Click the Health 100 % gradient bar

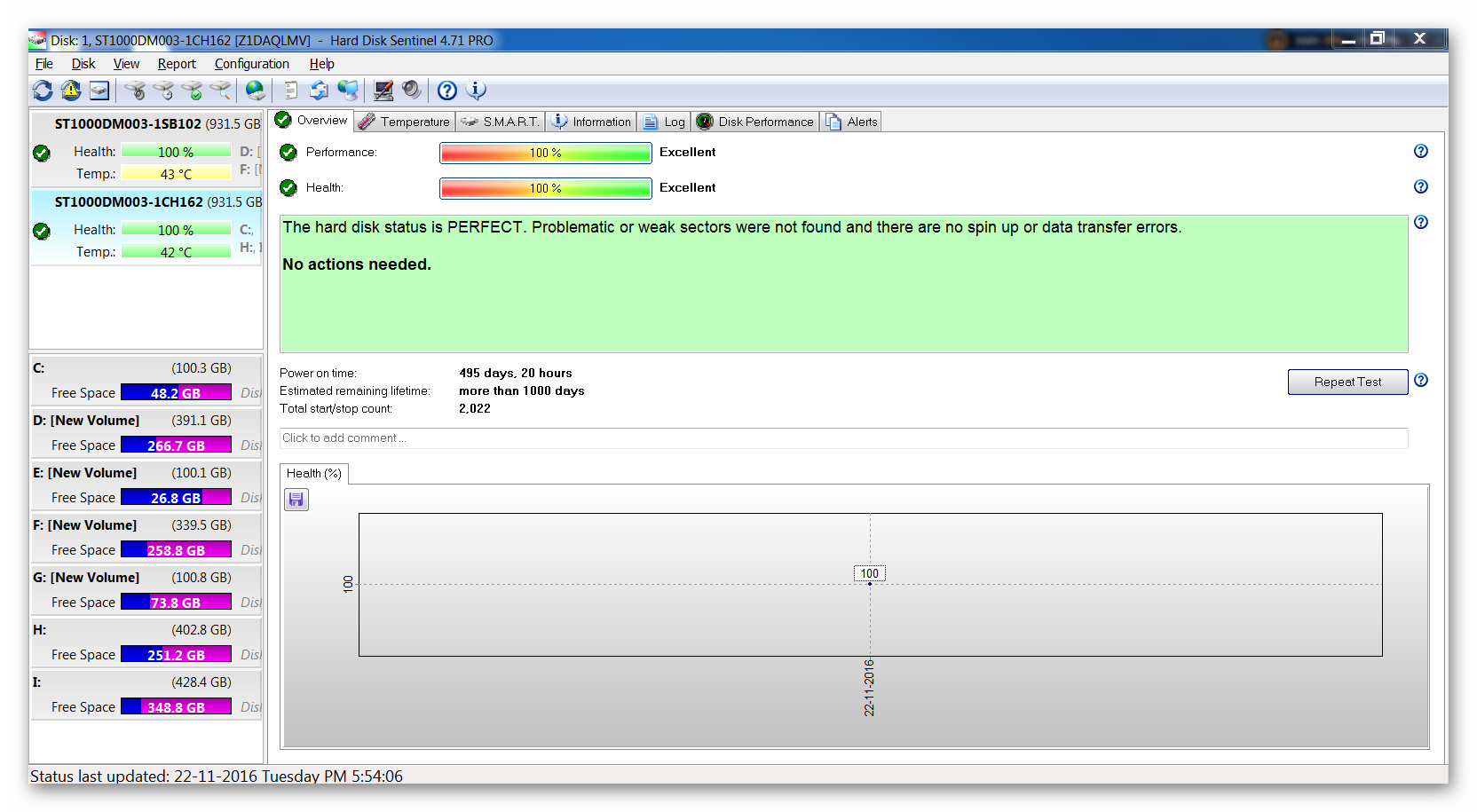545,188
